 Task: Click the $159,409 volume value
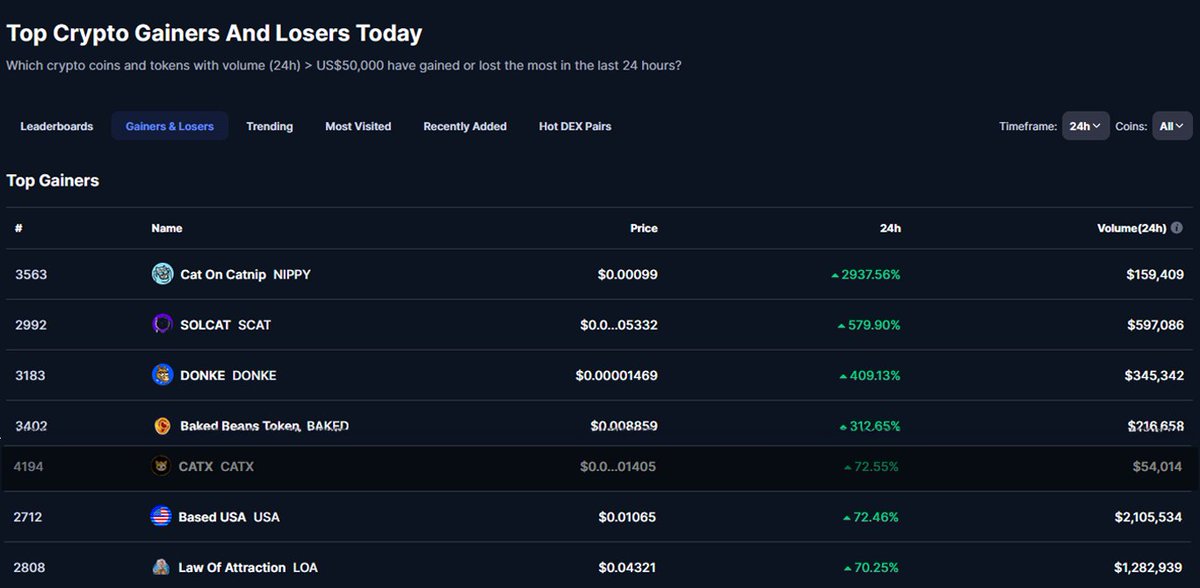click(1155, 274)
